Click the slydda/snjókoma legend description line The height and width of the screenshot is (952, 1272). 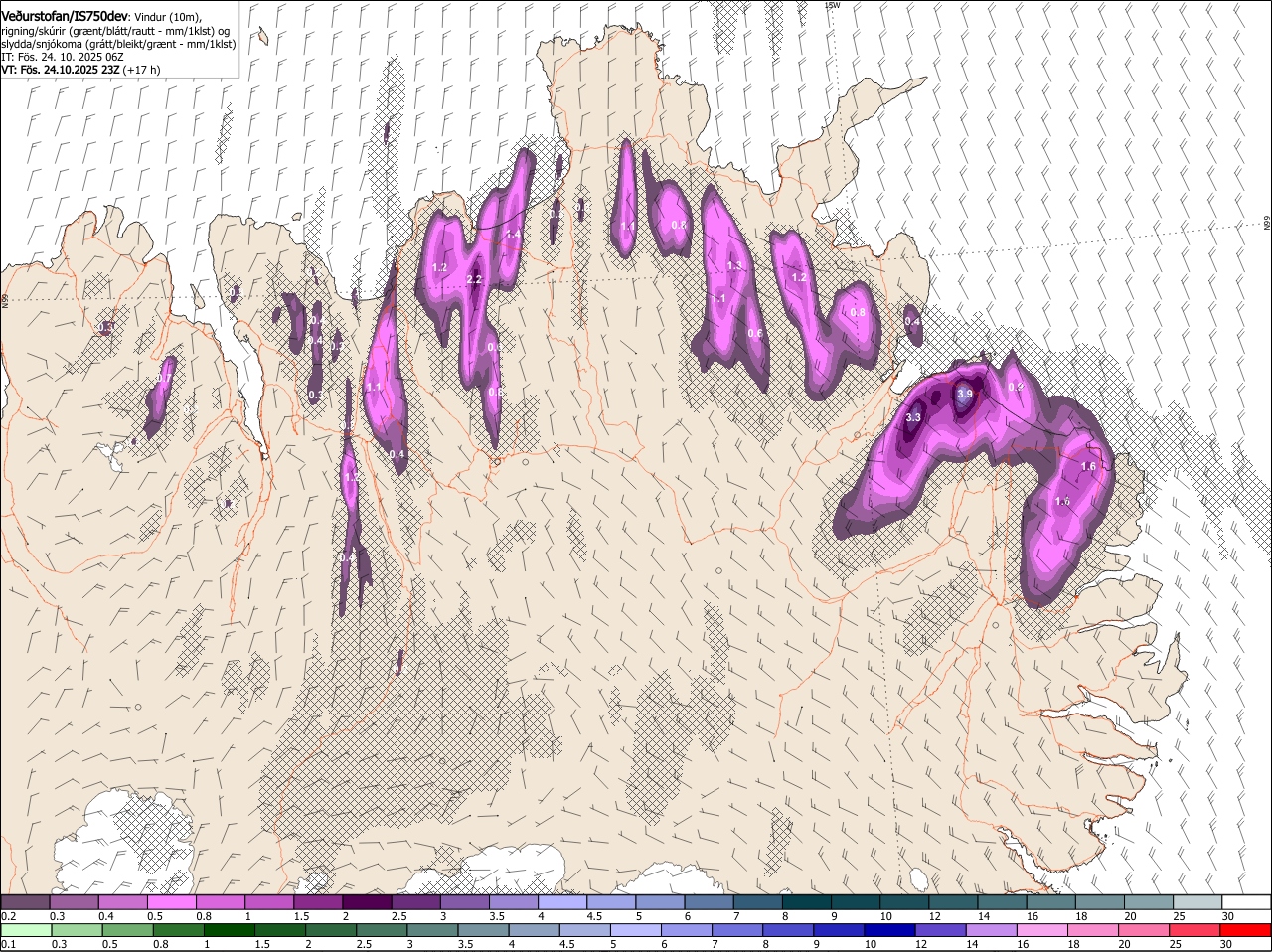tap(118, 44)
